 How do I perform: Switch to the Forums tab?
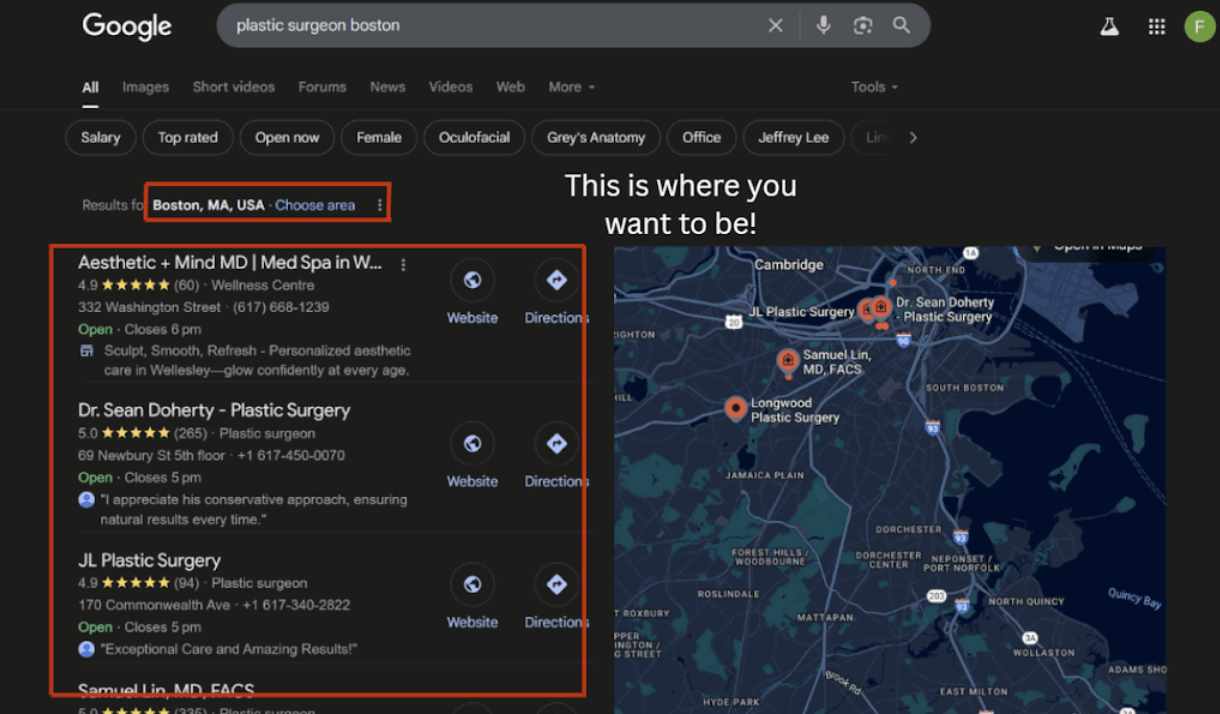point(322,87)
